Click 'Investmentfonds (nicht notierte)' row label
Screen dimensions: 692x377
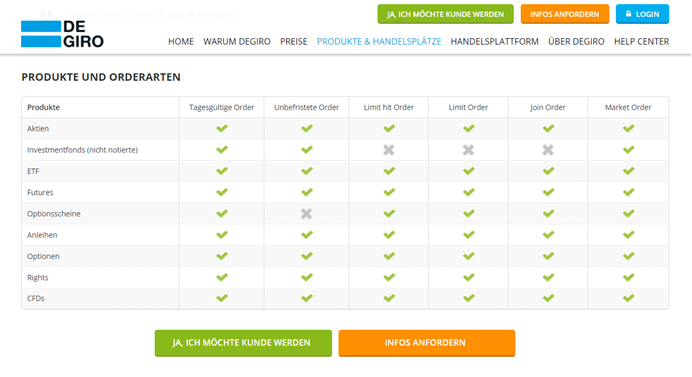tap(83, 150)
